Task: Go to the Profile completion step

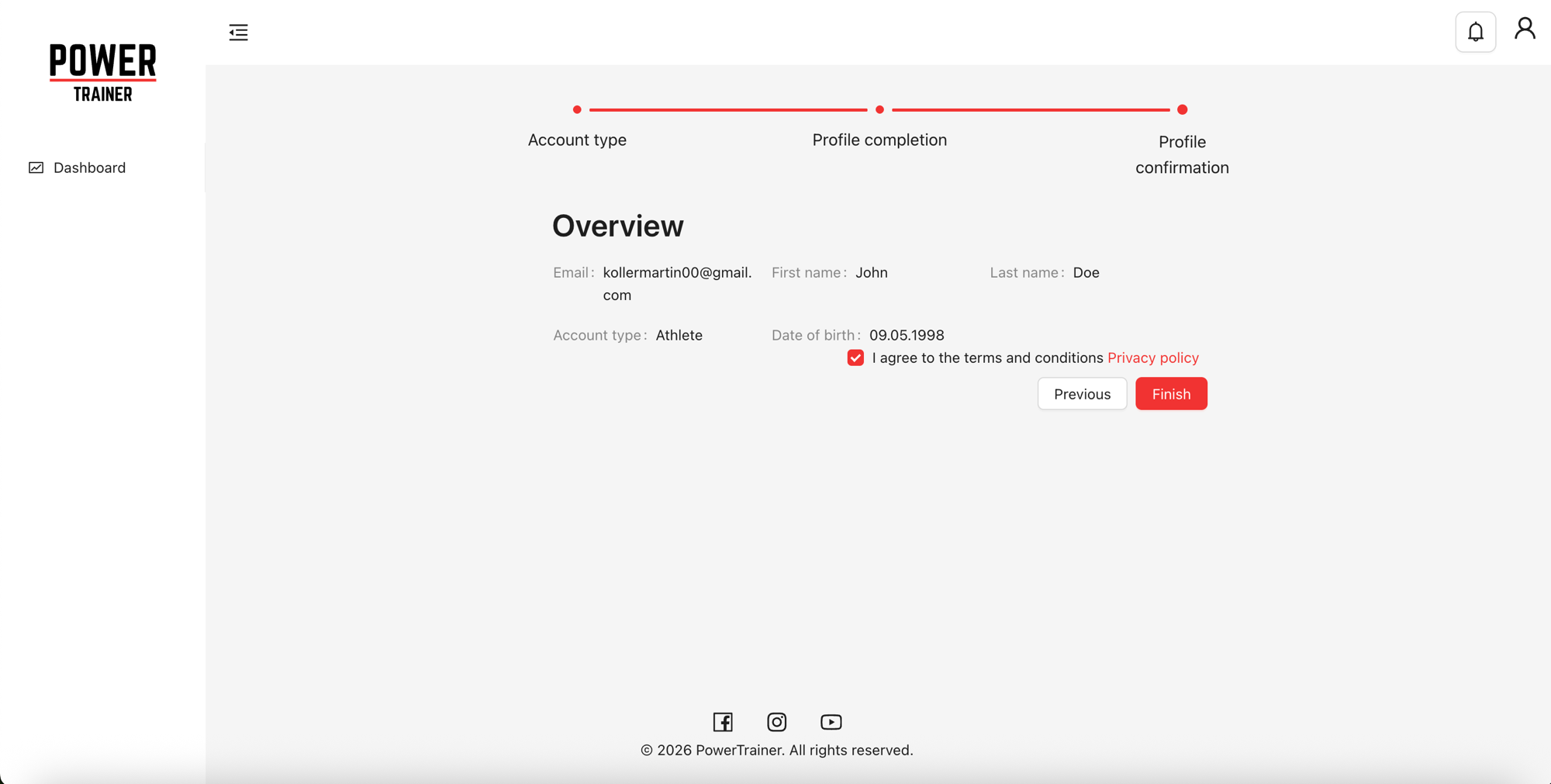Action: (x=879, y=140)
